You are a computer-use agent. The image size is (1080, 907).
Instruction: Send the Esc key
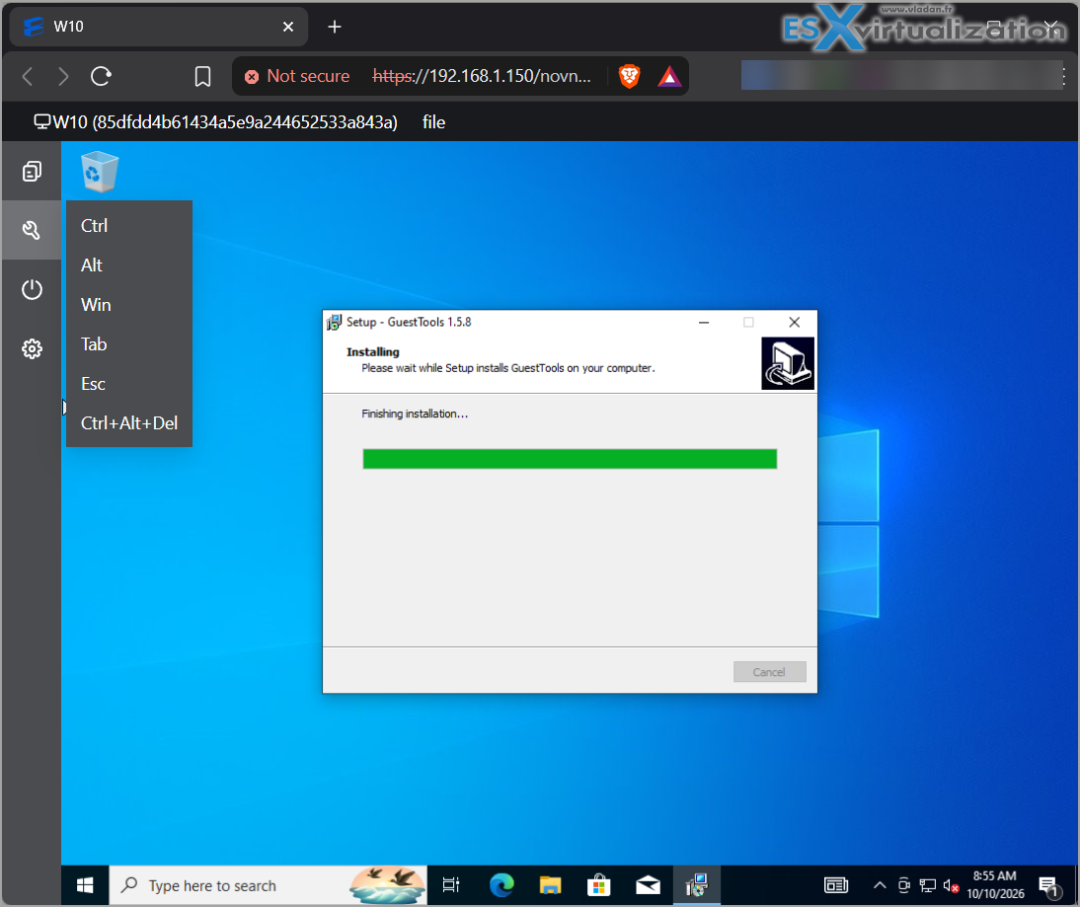[93, 384]
